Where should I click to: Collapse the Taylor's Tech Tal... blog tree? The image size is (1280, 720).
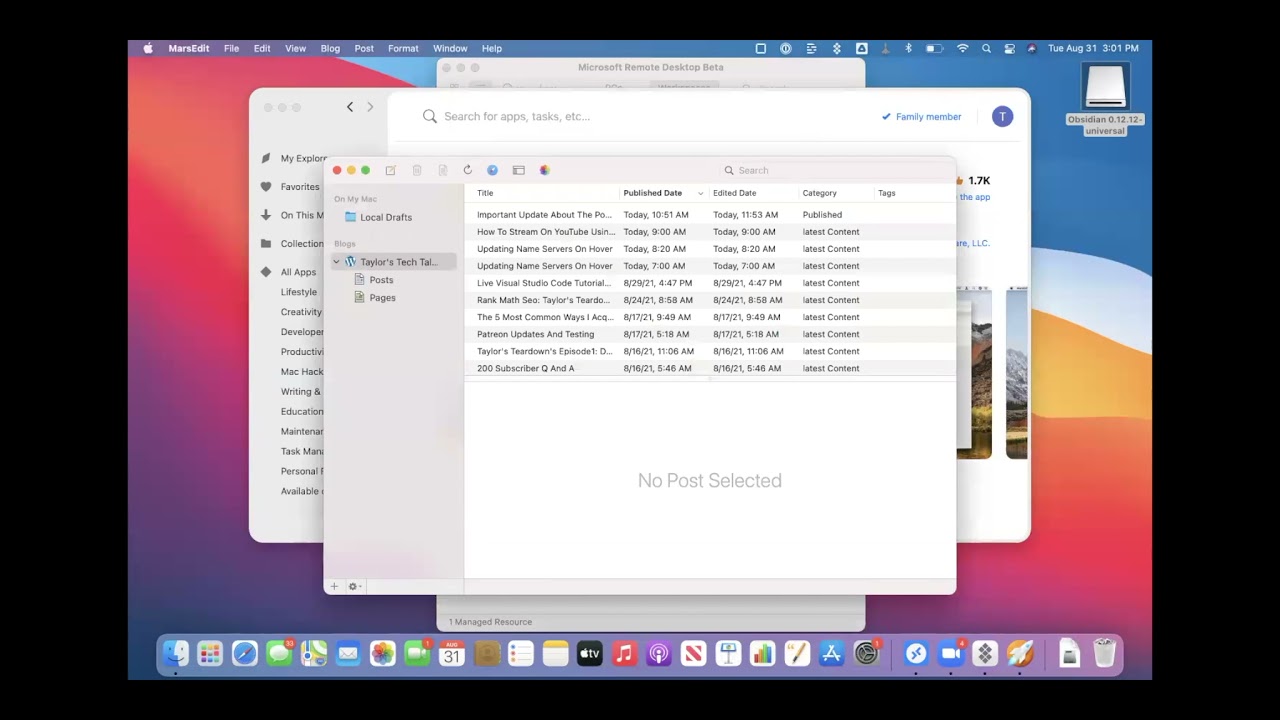[336, 262]
